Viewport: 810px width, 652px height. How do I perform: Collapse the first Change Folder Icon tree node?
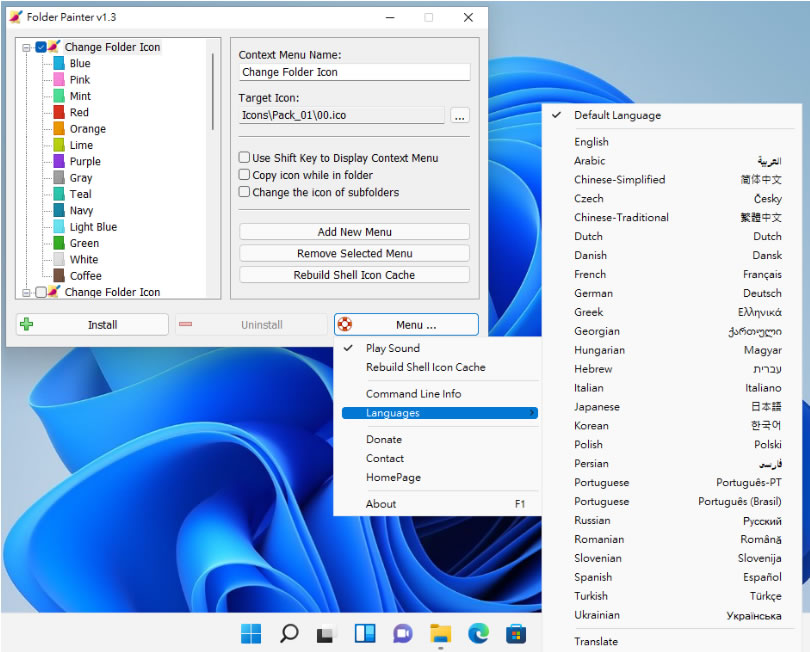(26, 48)
